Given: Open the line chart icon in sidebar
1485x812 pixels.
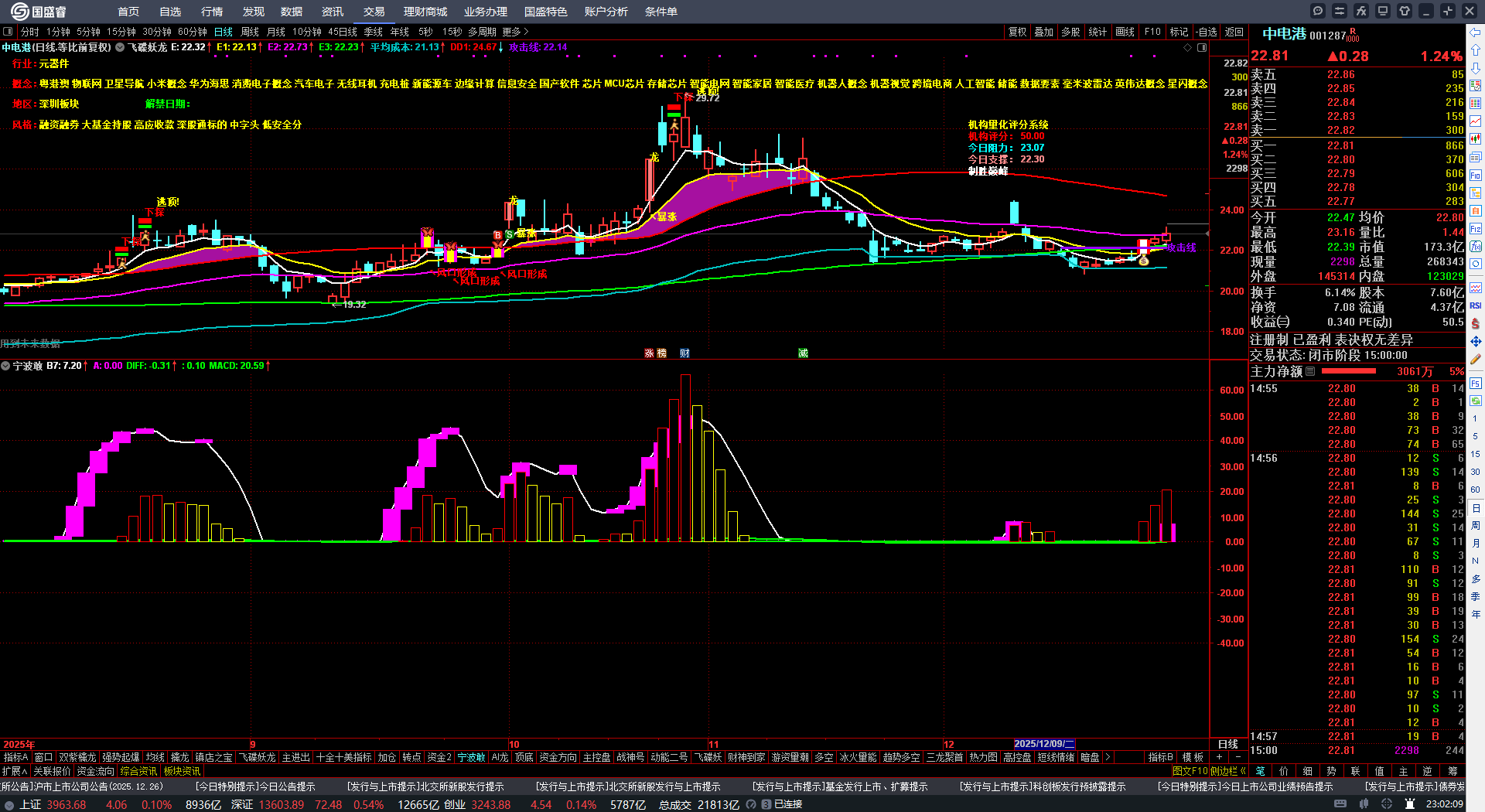Looking at the screenshot, I should [1476, 121].
